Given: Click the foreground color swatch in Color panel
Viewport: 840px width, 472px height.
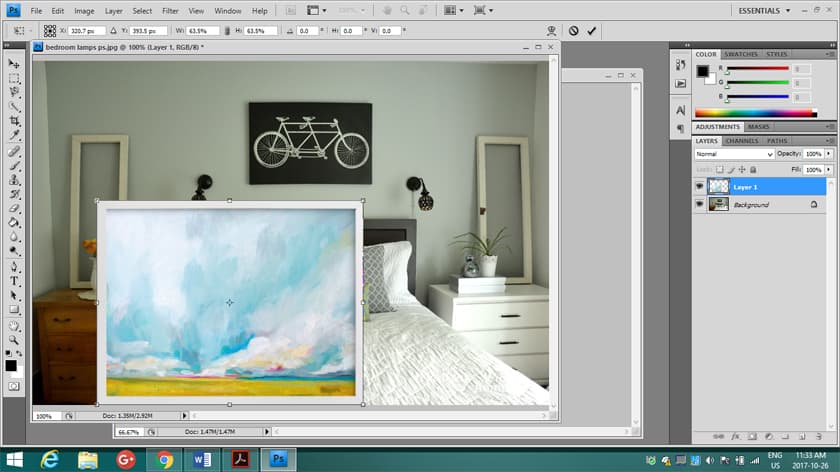Looking at the screenshot, I should point(702,71).
